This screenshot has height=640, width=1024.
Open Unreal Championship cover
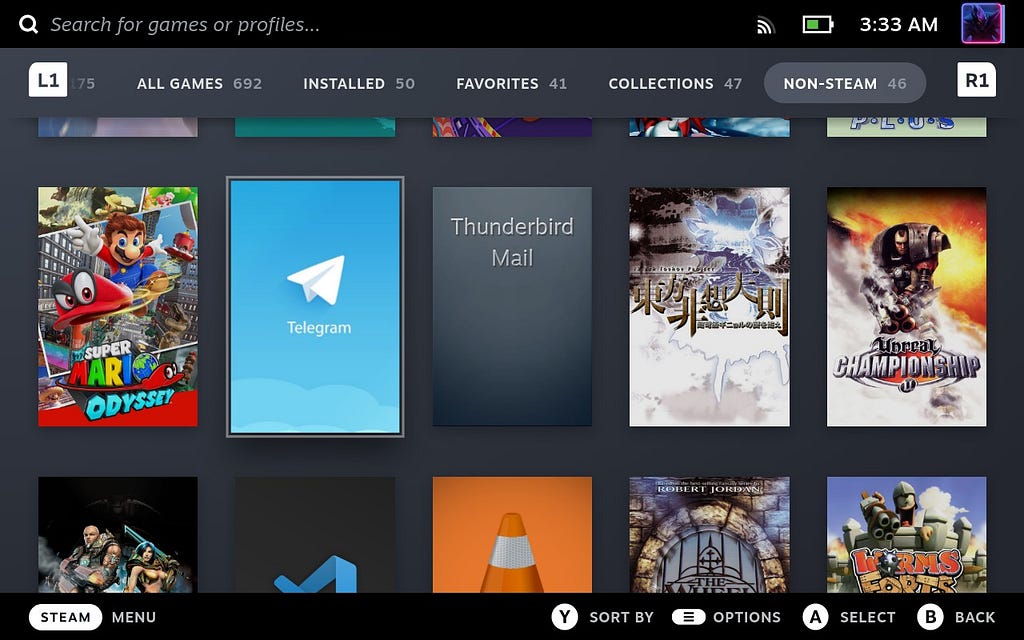point(906,307)
